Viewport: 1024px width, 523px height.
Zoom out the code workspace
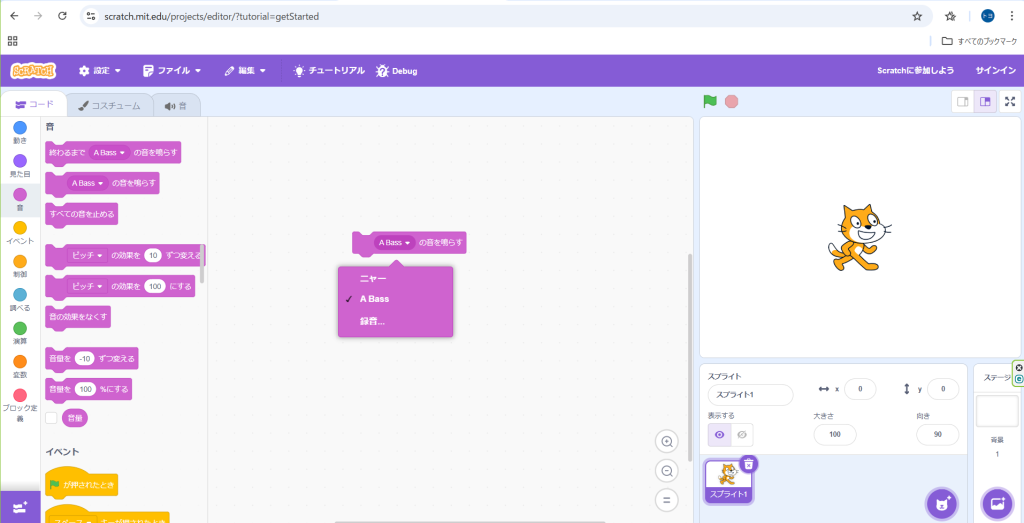click(x=667, y=470)
